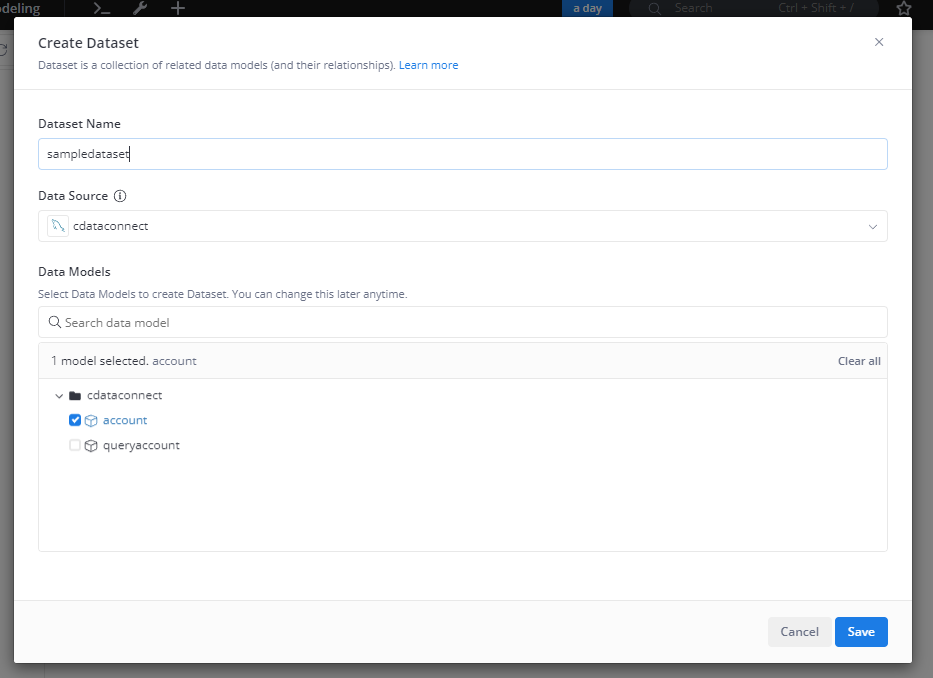Save the new dataset
The width and height of the screenshot is (933, 678).
click(861, 632)
